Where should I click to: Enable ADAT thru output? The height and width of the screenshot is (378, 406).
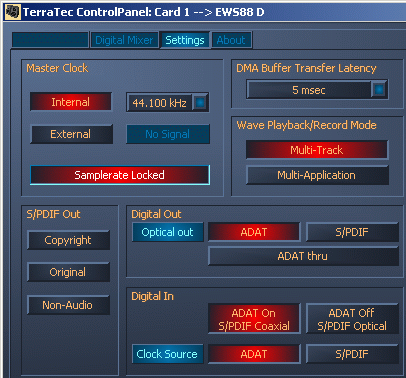click(303, 256)
